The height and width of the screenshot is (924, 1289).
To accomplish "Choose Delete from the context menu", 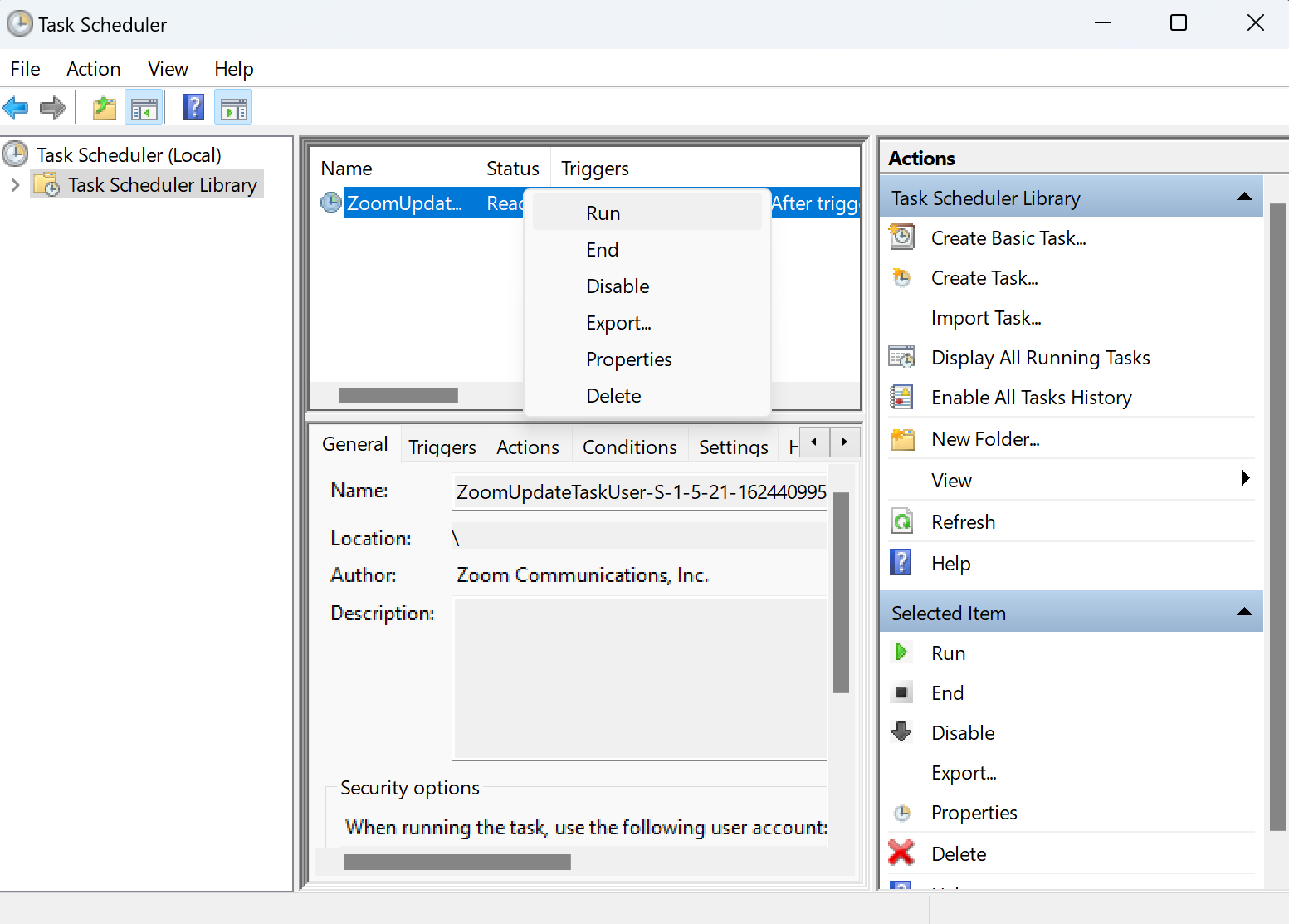I will click(x=647, y=396).
